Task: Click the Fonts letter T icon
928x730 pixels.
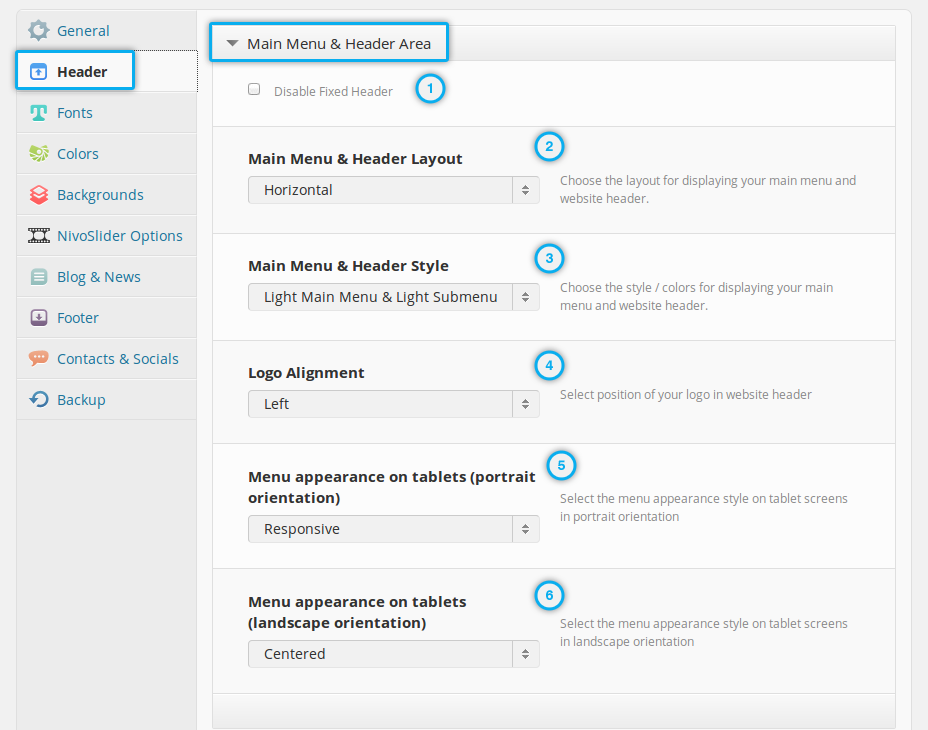Action: (x=39, y=113)
